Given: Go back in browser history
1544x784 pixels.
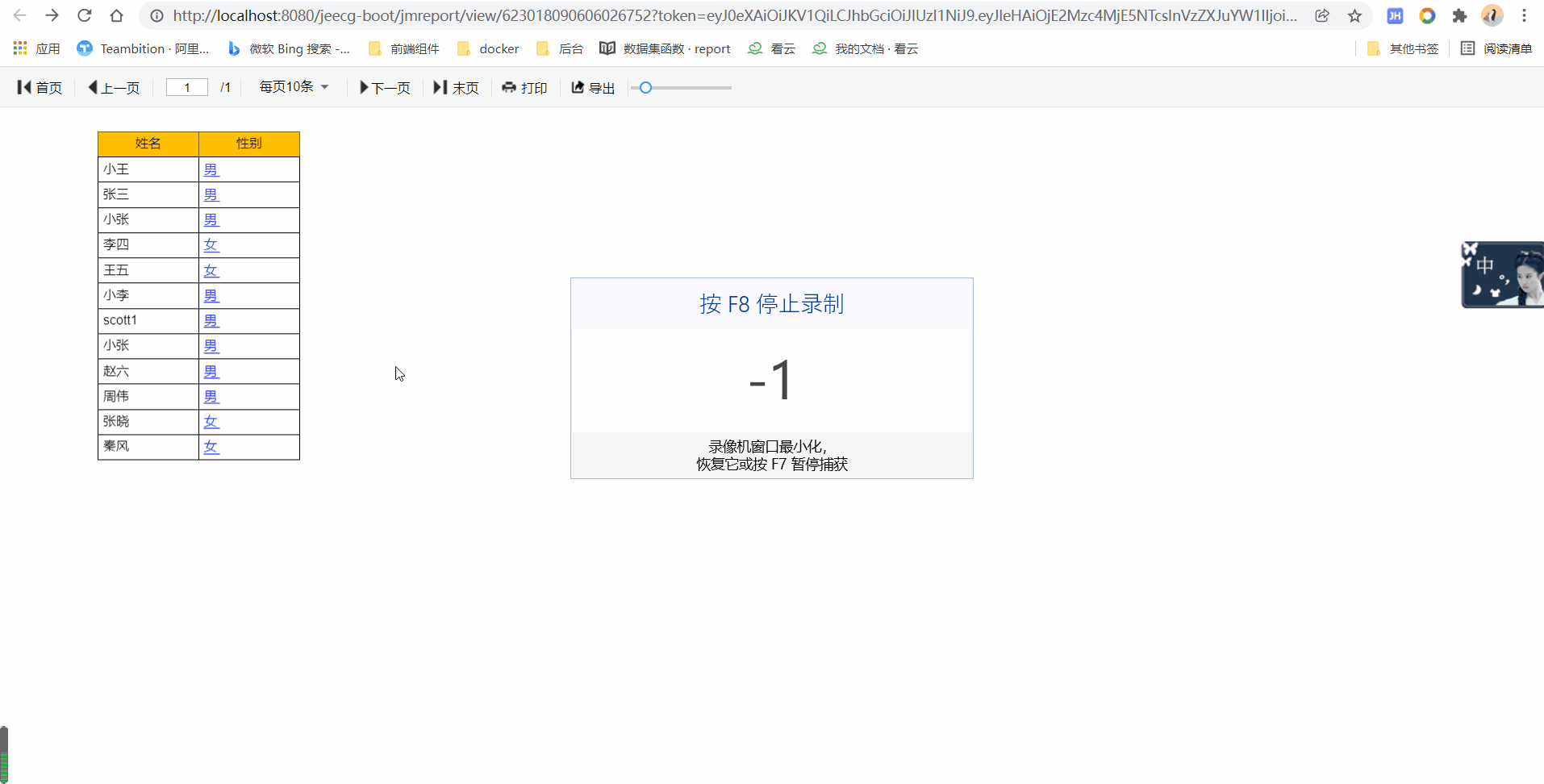Looking at the screenshot, I should 20,15.
